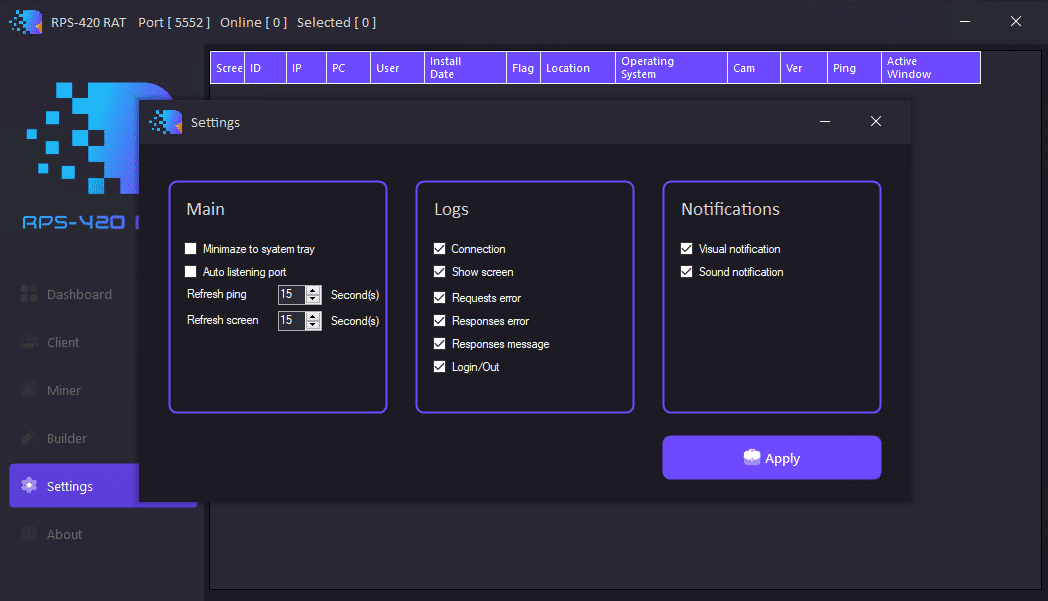Click the briefcase icon on the Apply button

(752, 458)
